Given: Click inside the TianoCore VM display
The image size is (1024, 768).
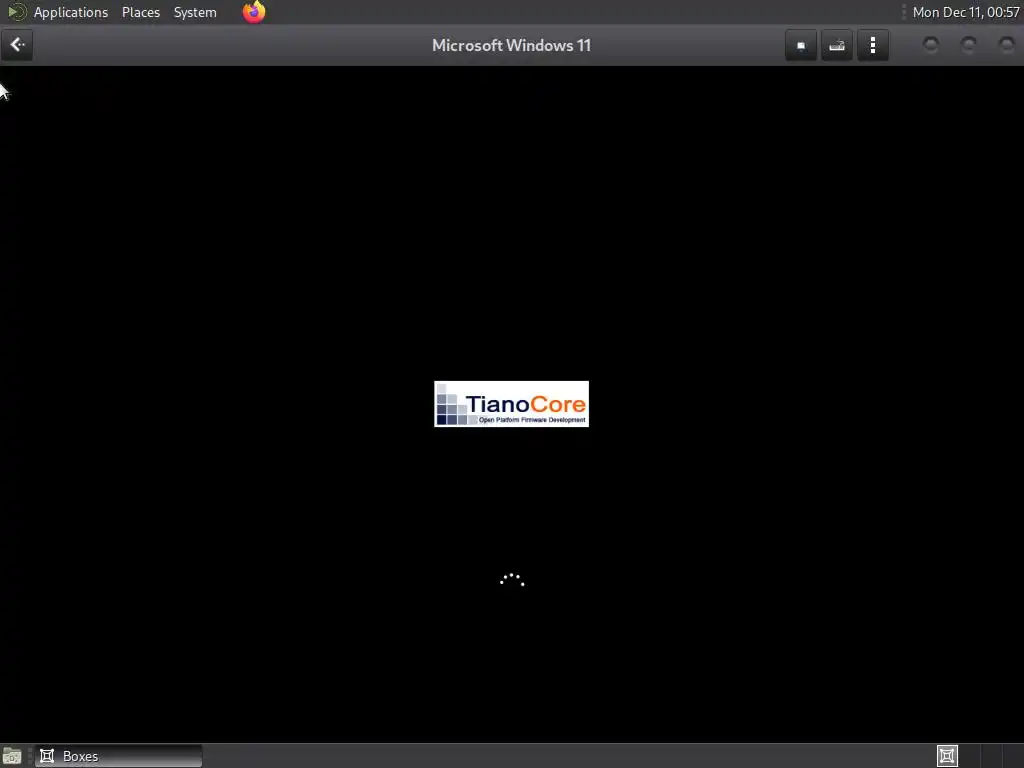Looking at the screenshot, I should click(x=511, y=404).
